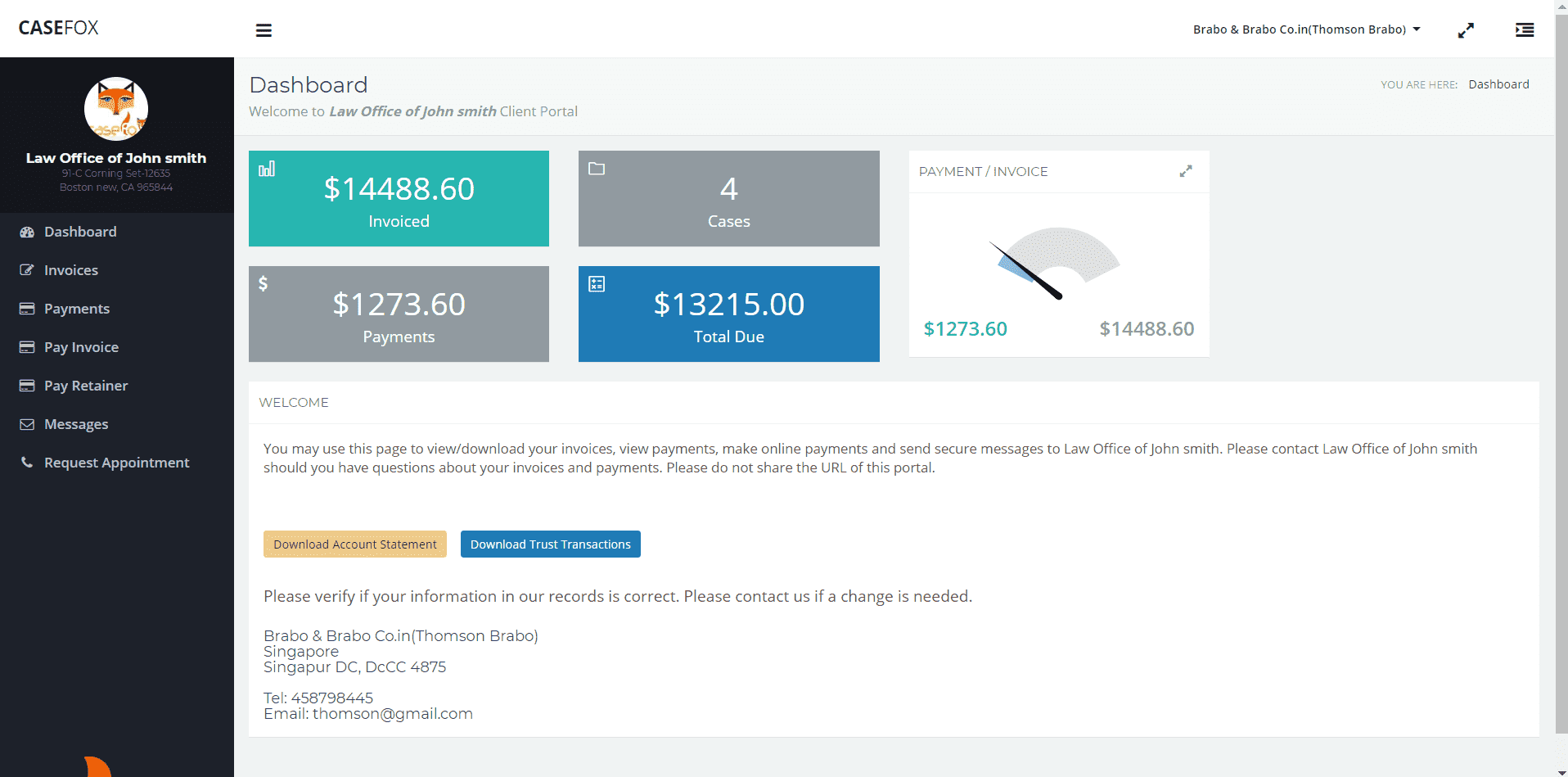
Task: Open Dashboard in the sidebar menu
Action: pyautogui.click(x=80, y=232)
